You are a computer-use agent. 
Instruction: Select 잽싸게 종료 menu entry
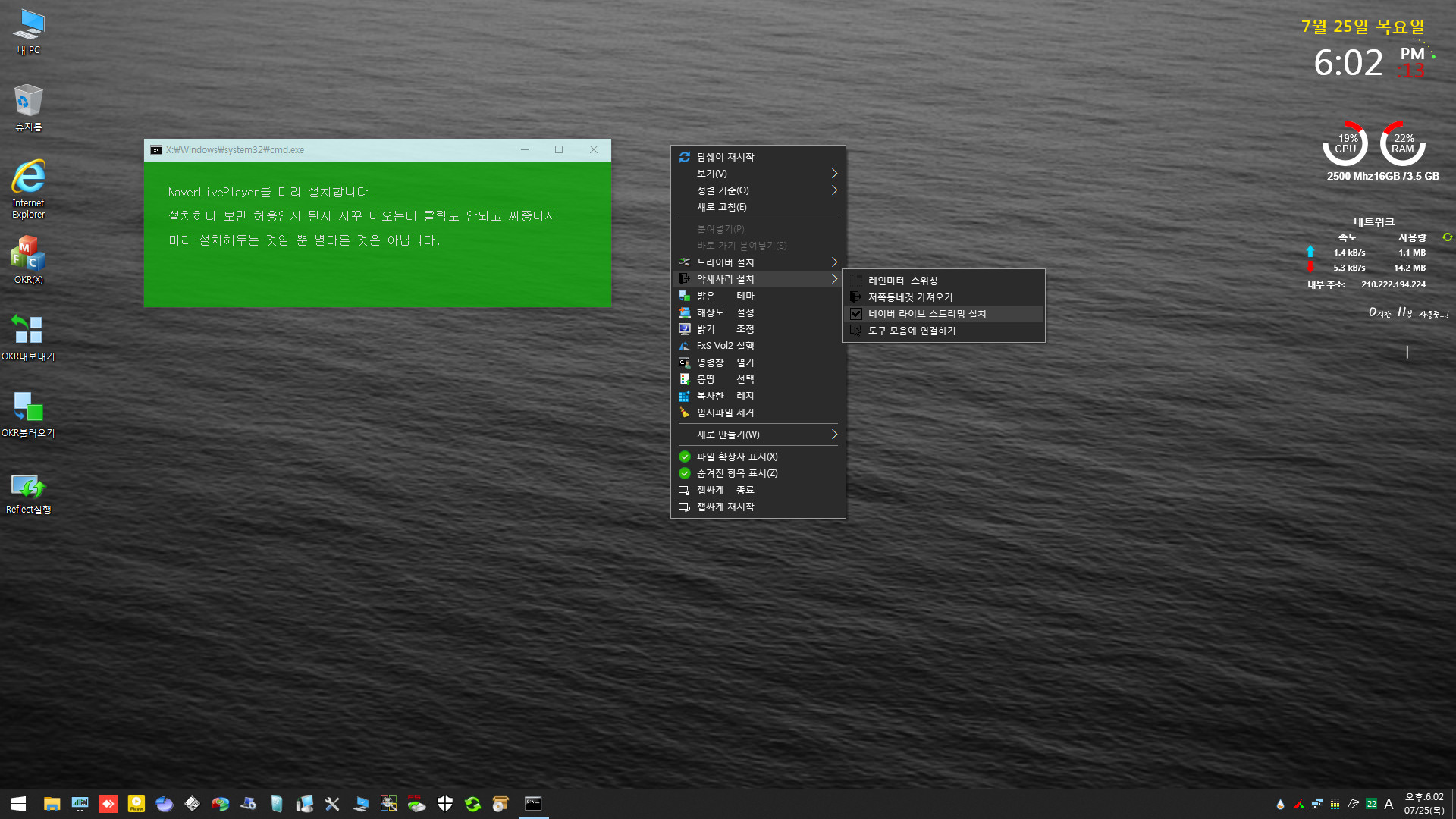(x=758, y=490)
